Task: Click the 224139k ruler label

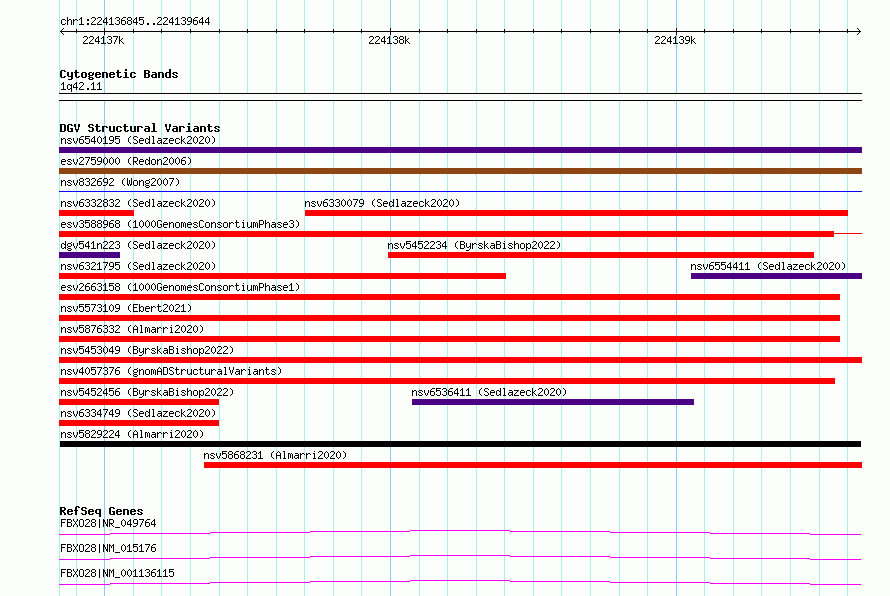Action: (x=675, y=40)
